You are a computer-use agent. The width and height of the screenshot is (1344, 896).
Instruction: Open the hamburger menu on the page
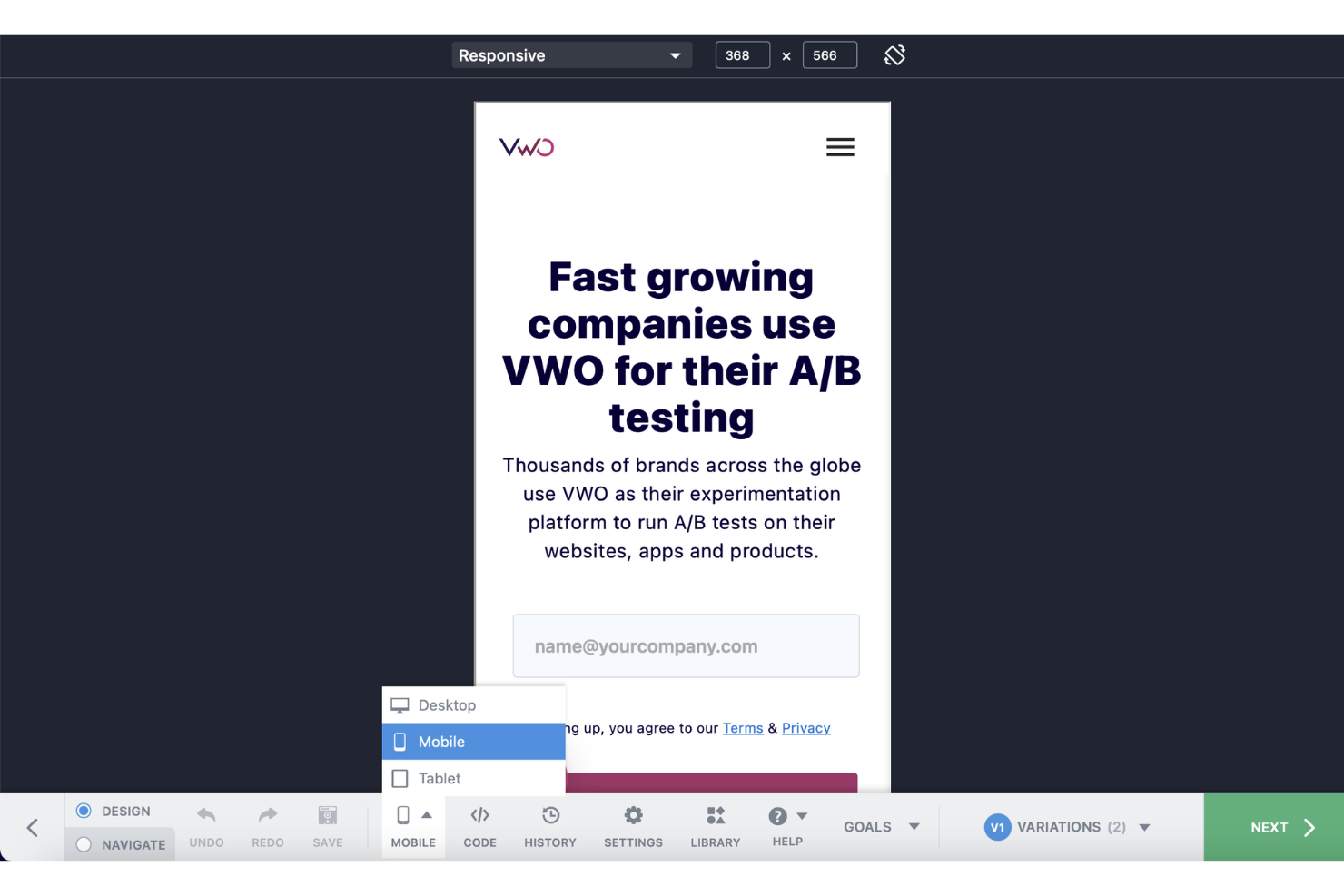[840, 147]
